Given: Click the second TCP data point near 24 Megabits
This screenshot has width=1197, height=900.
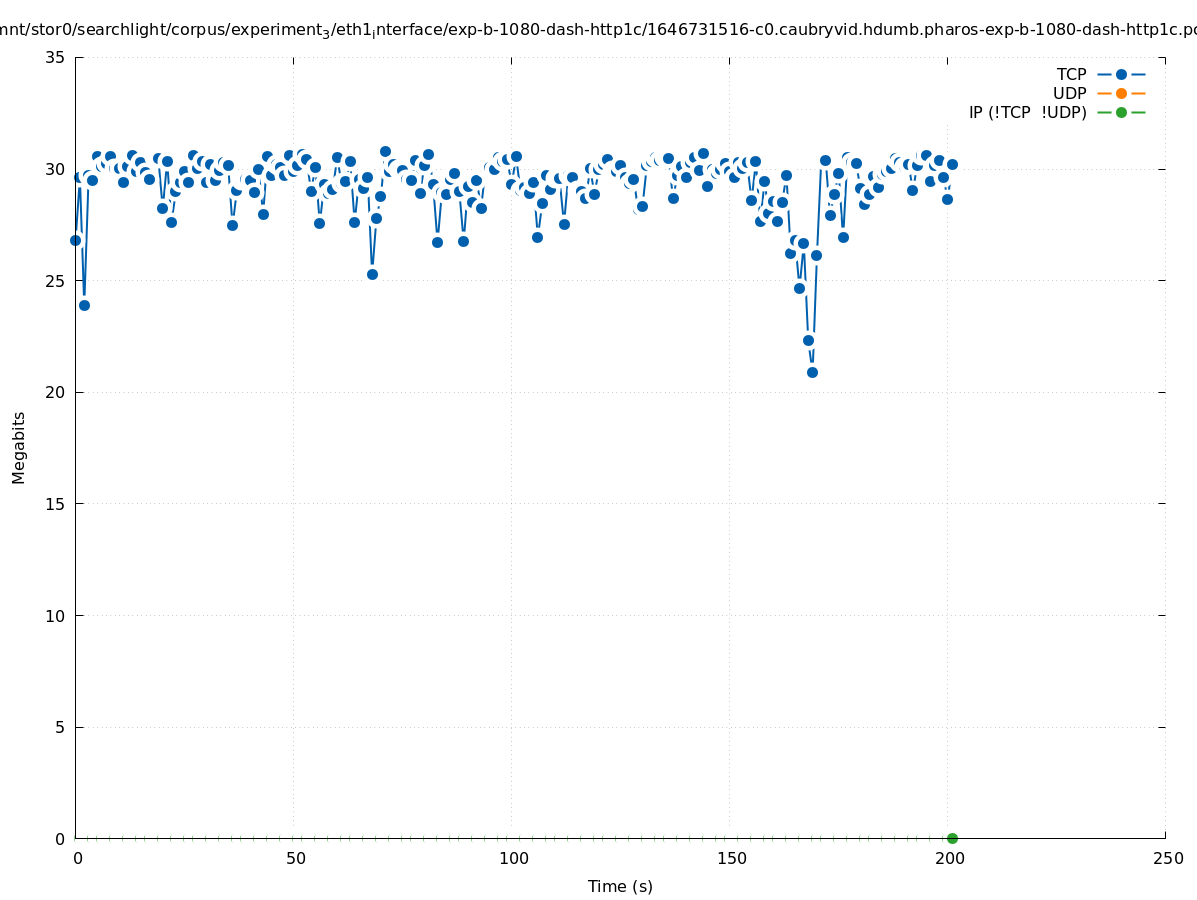Looking at the screenshot, I should (84, 305).
